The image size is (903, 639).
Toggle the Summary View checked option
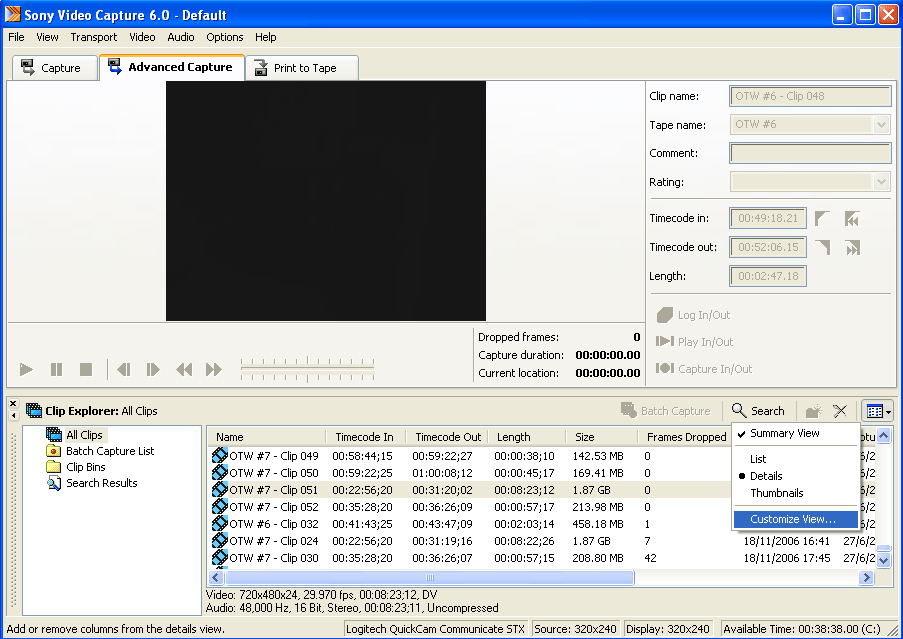(x=785, y=434)
